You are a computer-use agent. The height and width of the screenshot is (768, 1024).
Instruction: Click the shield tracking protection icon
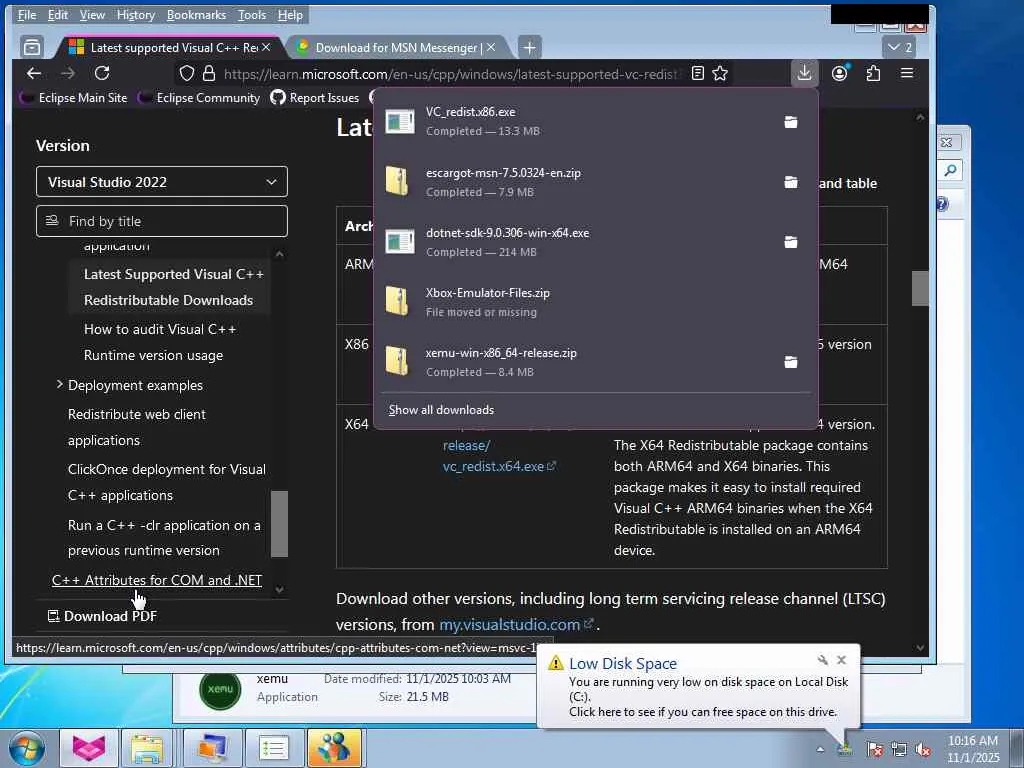187,74
